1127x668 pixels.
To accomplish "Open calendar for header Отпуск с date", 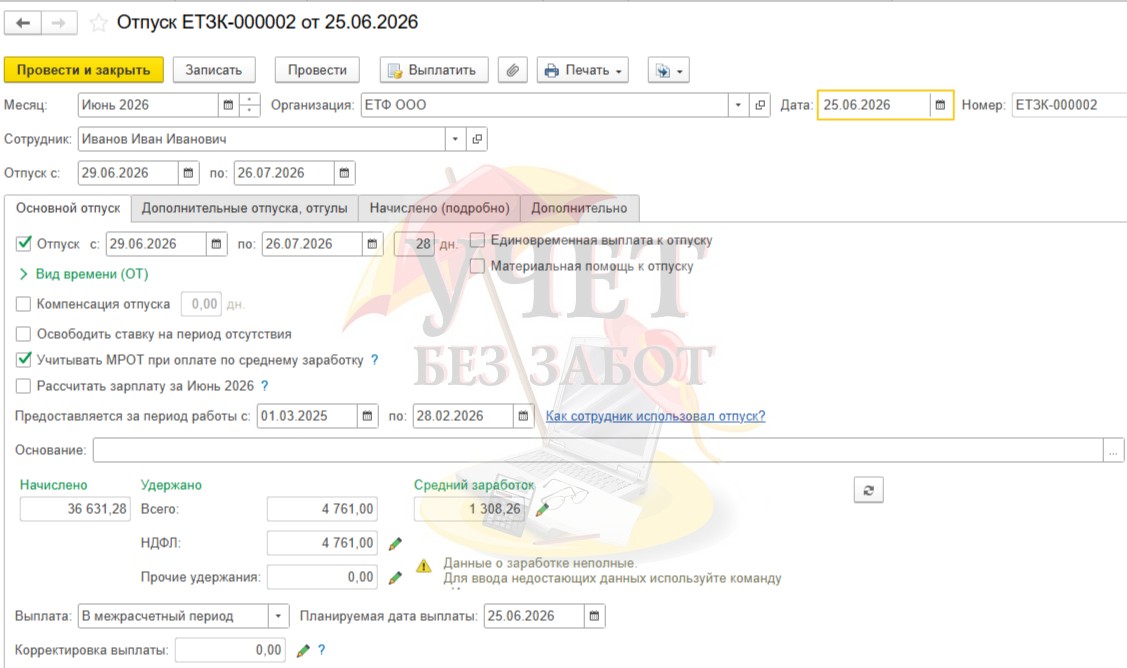I will click(188, 173).
